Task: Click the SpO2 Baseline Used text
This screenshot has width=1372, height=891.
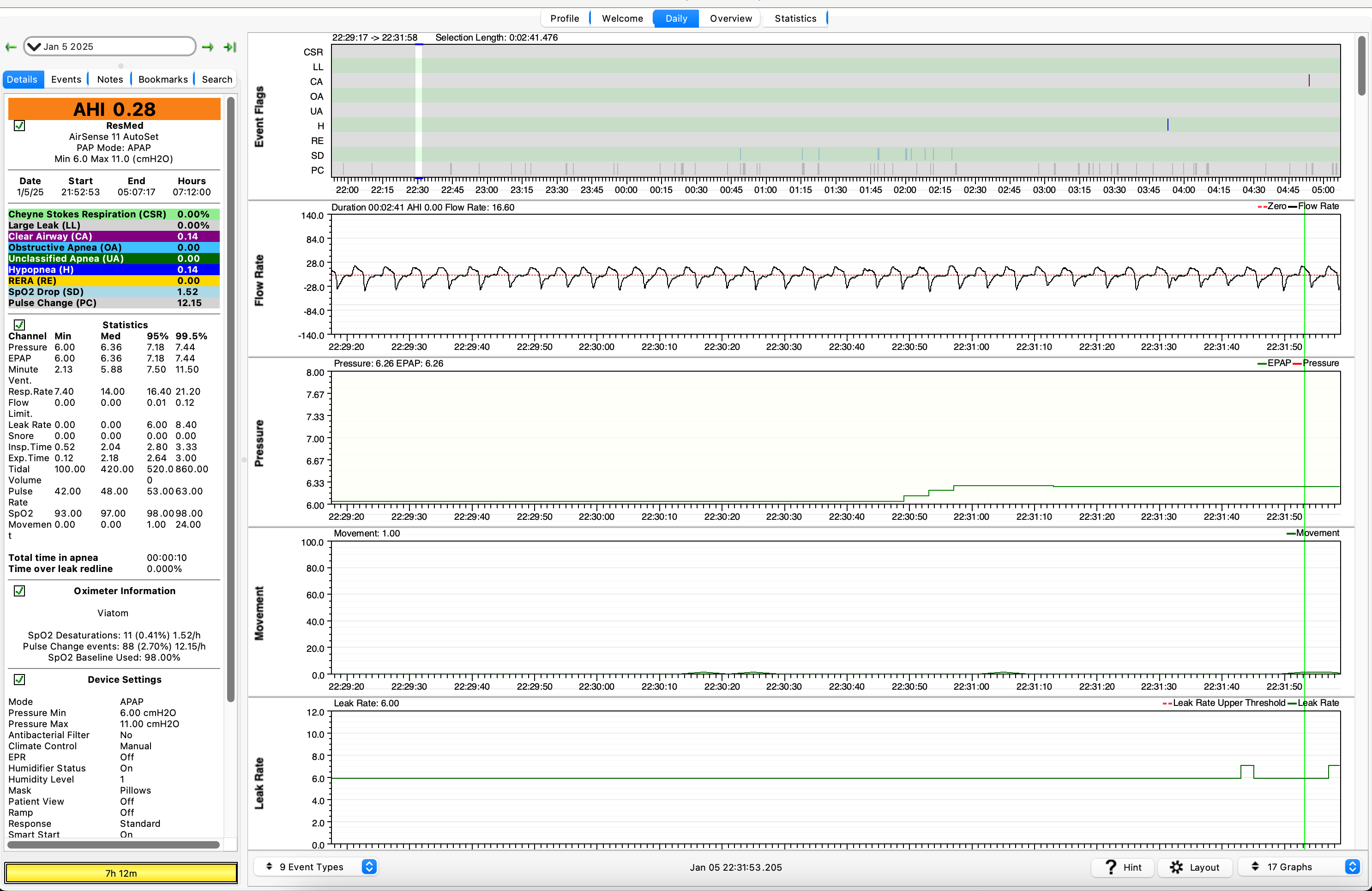Action: (114, 657)
